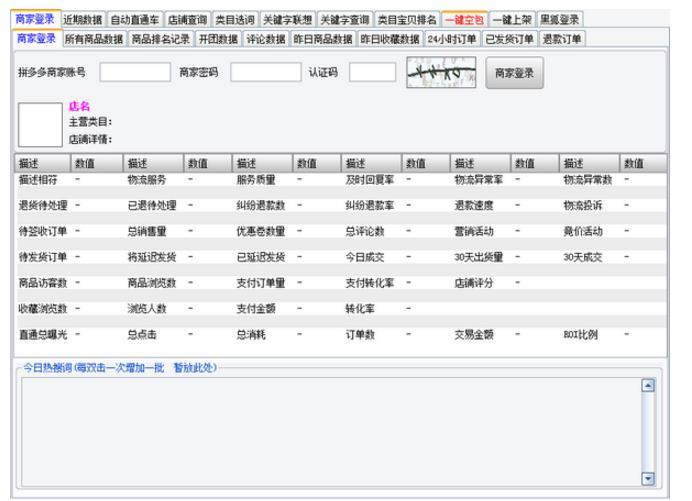Open the 店铺查询 tab

pos(188,19)
